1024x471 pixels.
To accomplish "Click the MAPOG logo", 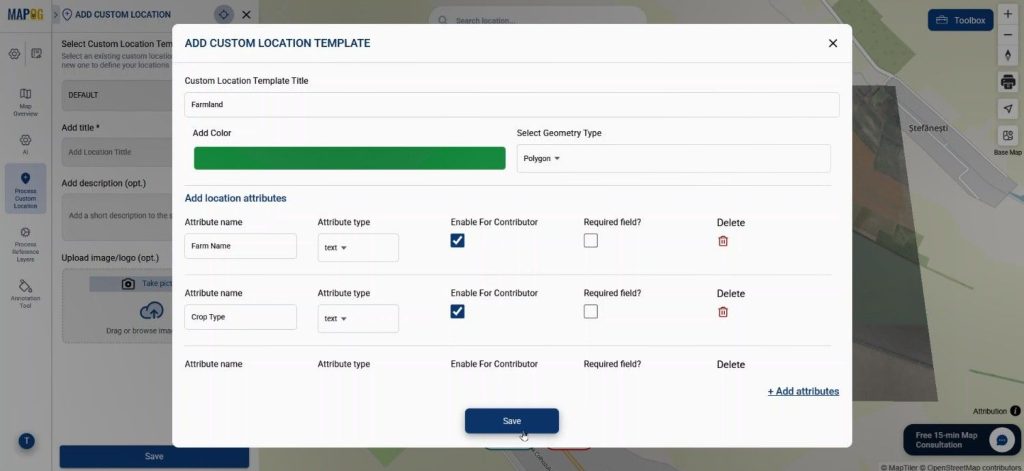I will pyautogui.click(x=25, y=14).
